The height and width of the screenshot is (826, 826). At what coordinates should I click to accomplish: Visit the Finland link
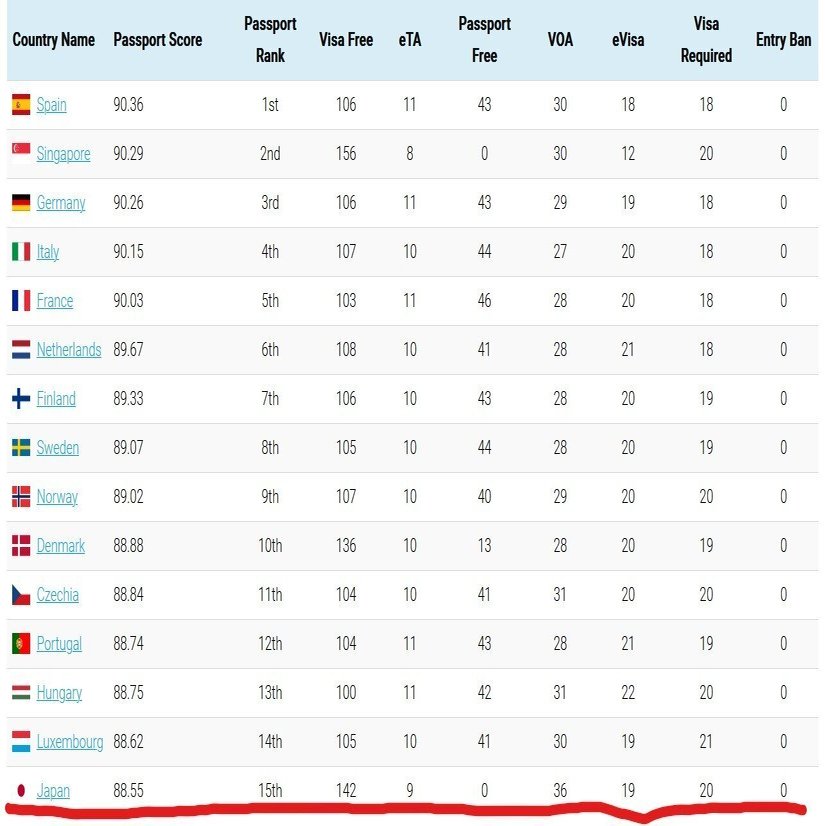(56, 398)
